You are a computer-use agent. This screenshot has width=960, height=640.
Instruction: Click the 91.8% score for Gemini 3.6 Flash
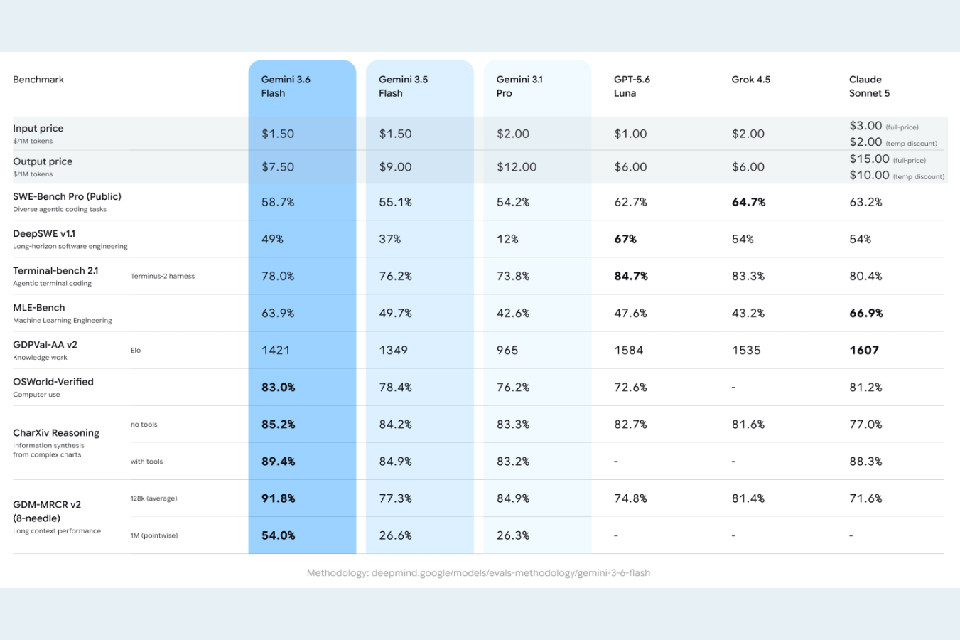tap(279, 499)
